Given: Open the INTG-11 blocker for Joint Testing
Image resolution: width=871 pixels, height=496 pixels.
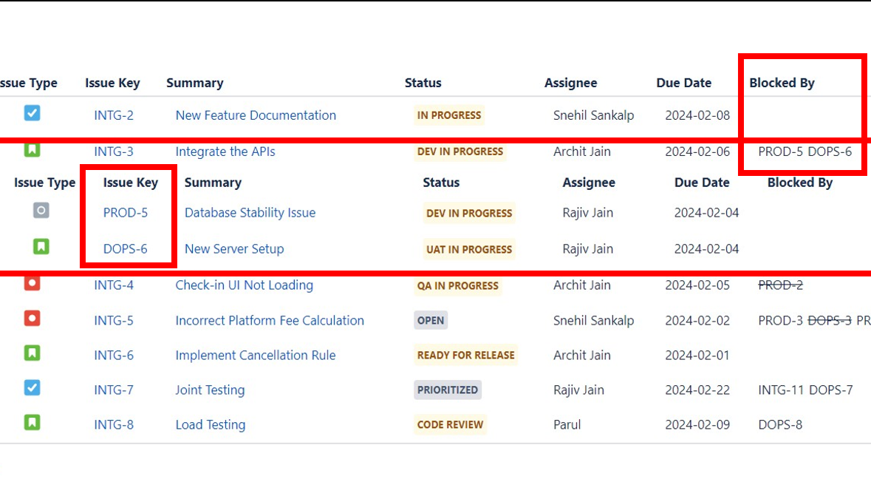Looking at the screenshot, I should (x=781, y=390).
